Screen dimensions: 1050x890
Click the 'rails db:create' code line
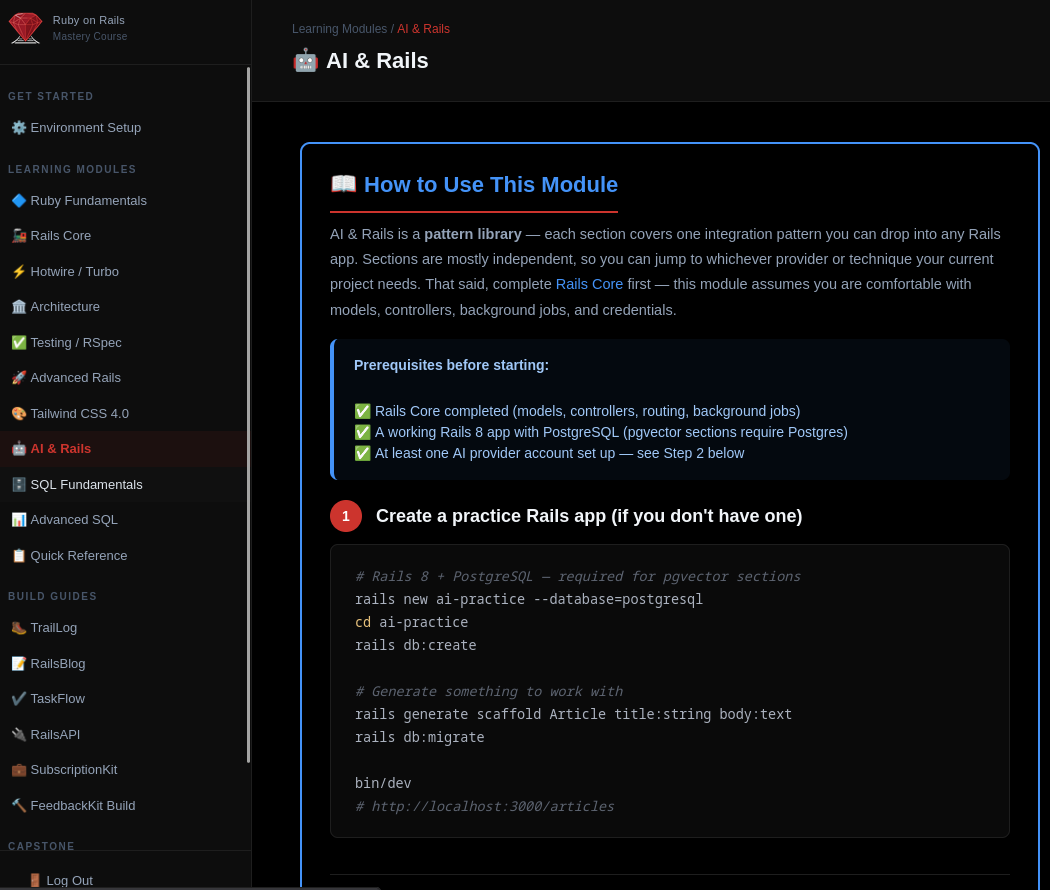click(415, 645)
